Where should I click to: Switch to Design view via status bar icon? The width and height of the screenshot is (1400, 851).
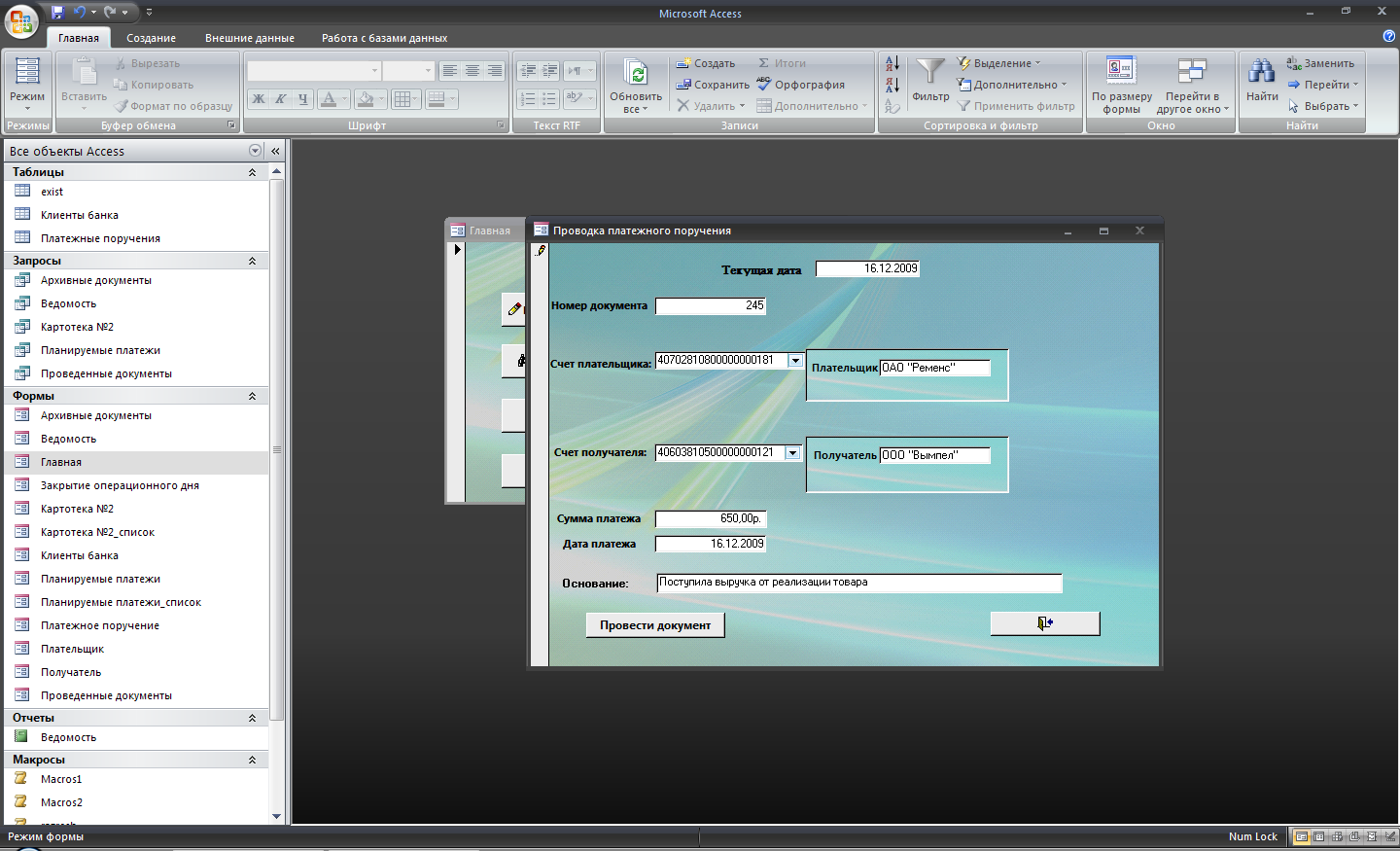1388,836
